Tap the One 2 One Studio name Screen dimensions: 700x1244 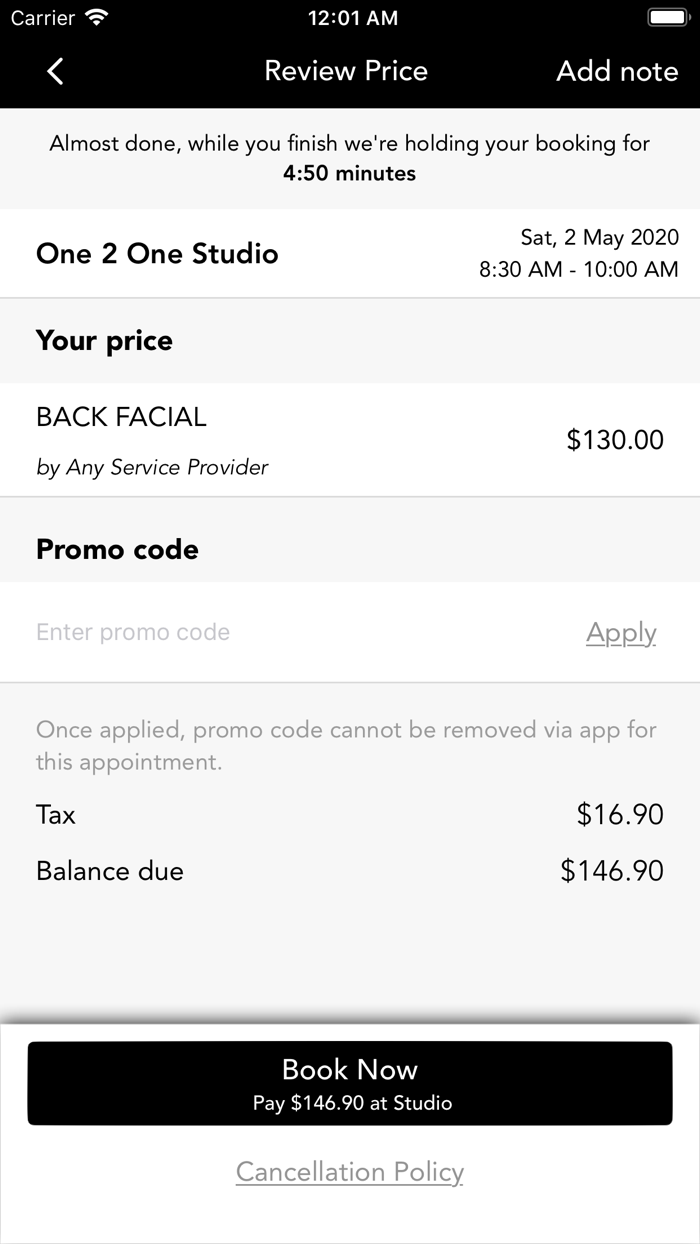[x=157, y=253]
